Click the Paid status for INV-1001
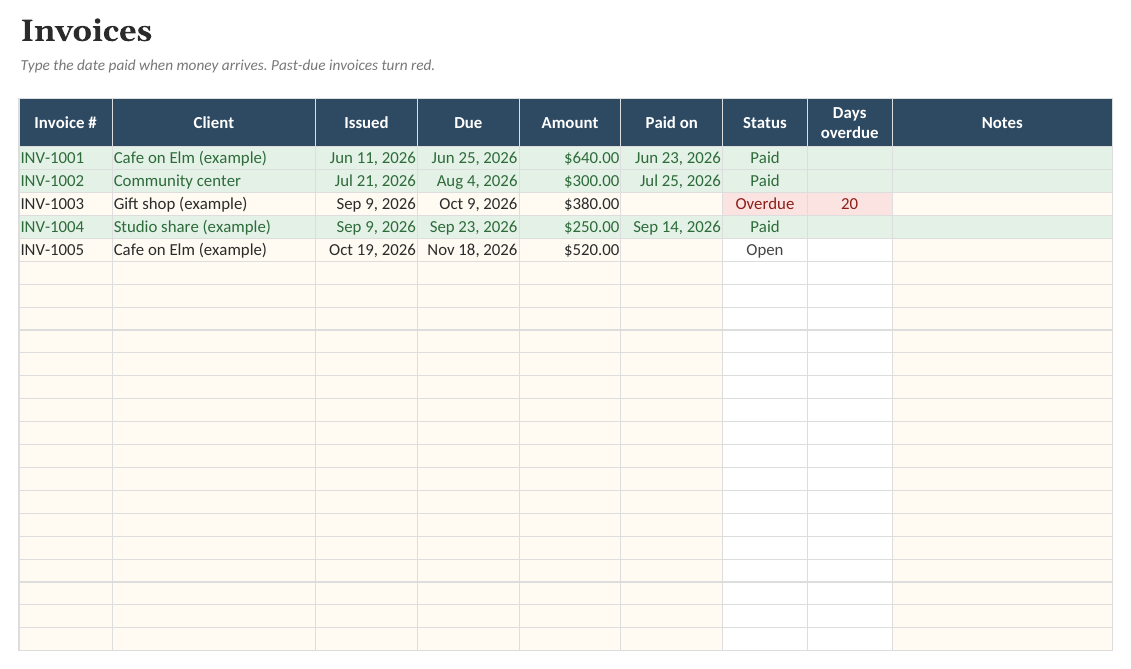Screen dimensions: 1131x669 [x=765, y=157]
